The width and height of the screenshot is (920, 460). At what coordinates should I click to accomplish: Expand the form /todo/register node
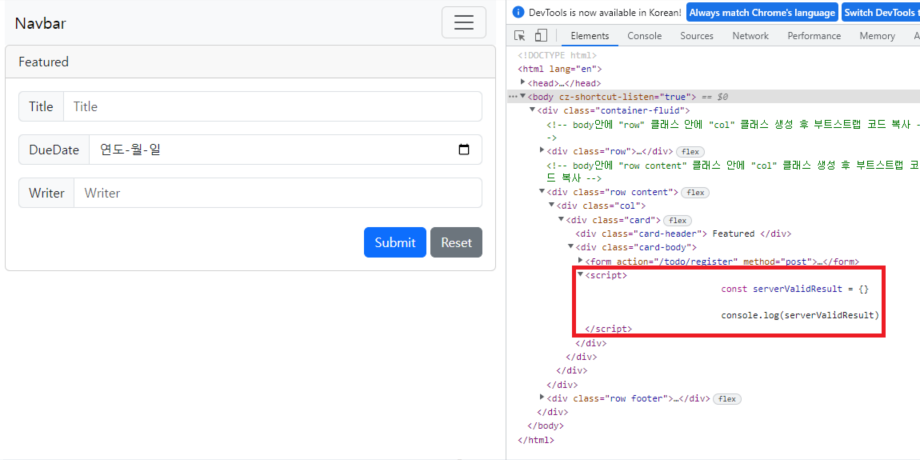pos(580,261)
